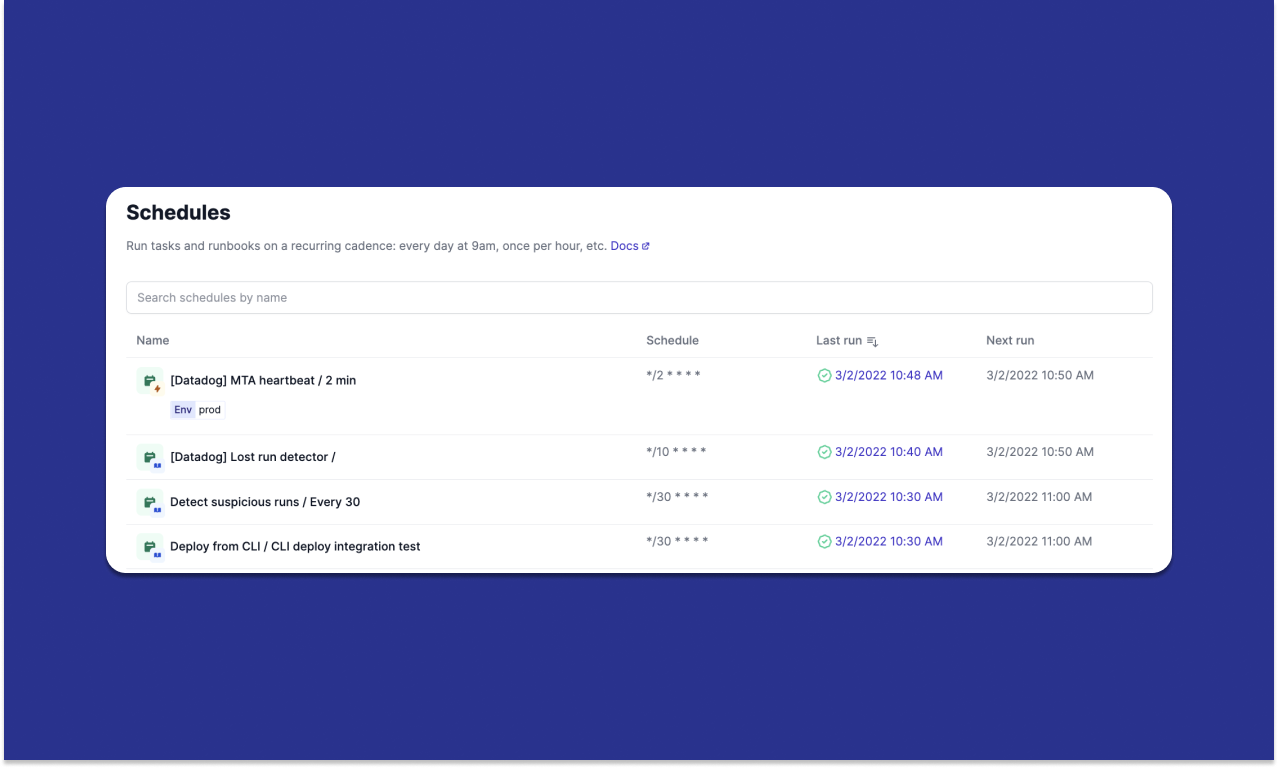Viewport: 1278px width, 768px height.
Task: Open last run 3/2/2022 10:40 AM
Action: [x=889, y=452]
